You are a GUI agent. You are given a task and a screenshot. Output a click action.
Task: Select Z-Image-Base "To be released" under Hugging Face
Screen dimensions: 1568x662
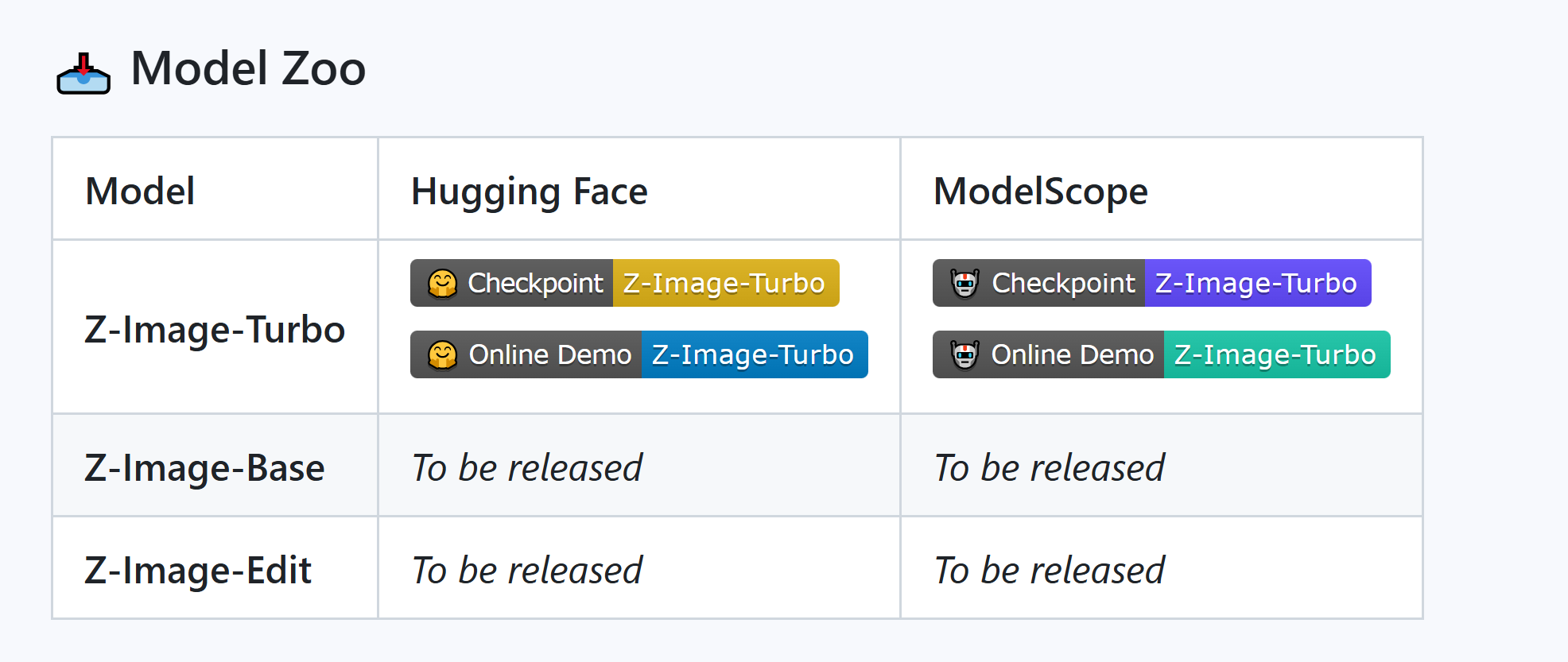click(527, 467)
